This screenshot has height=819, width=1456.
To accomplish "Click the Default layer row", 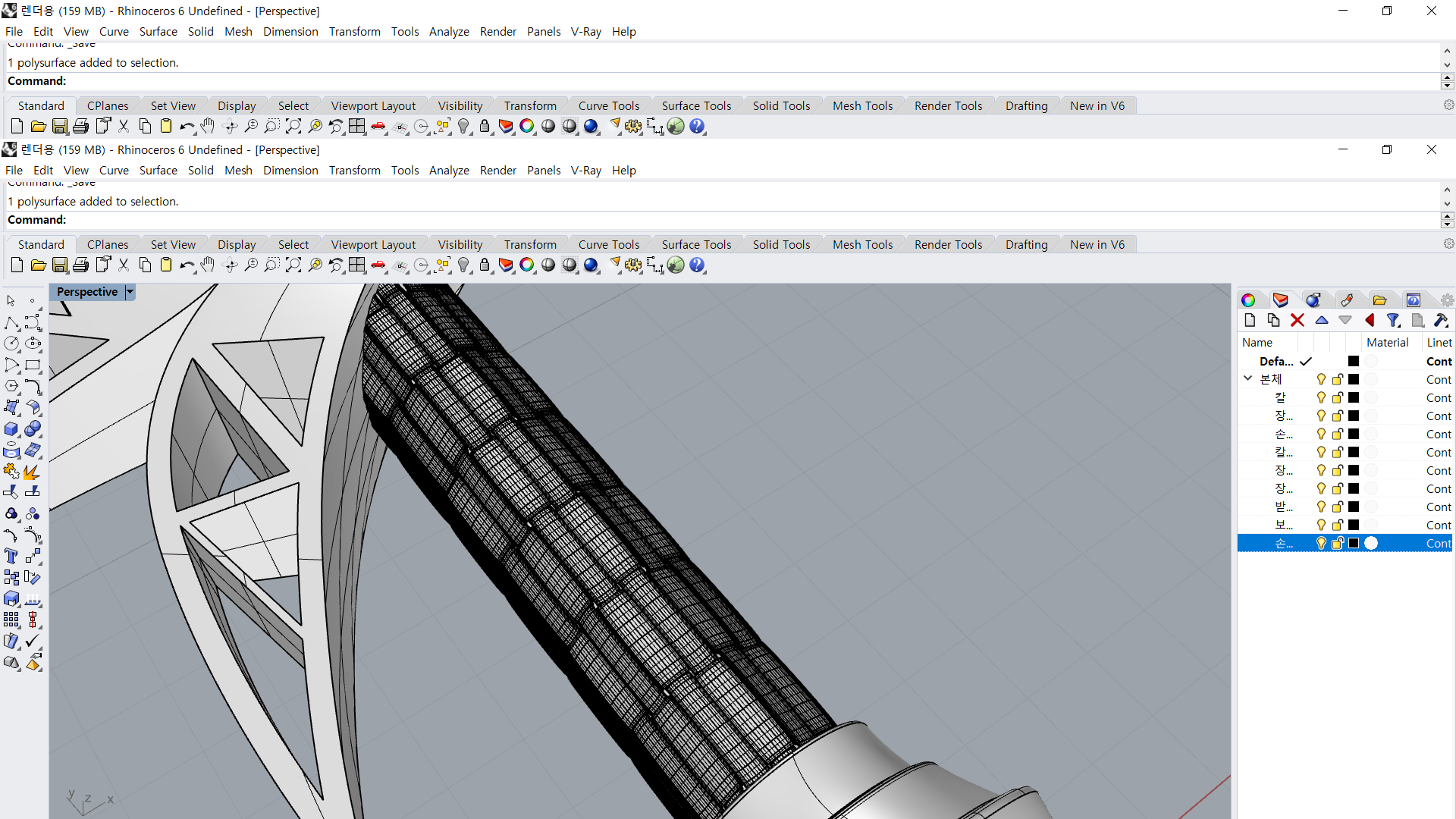I will point(1276,361).
